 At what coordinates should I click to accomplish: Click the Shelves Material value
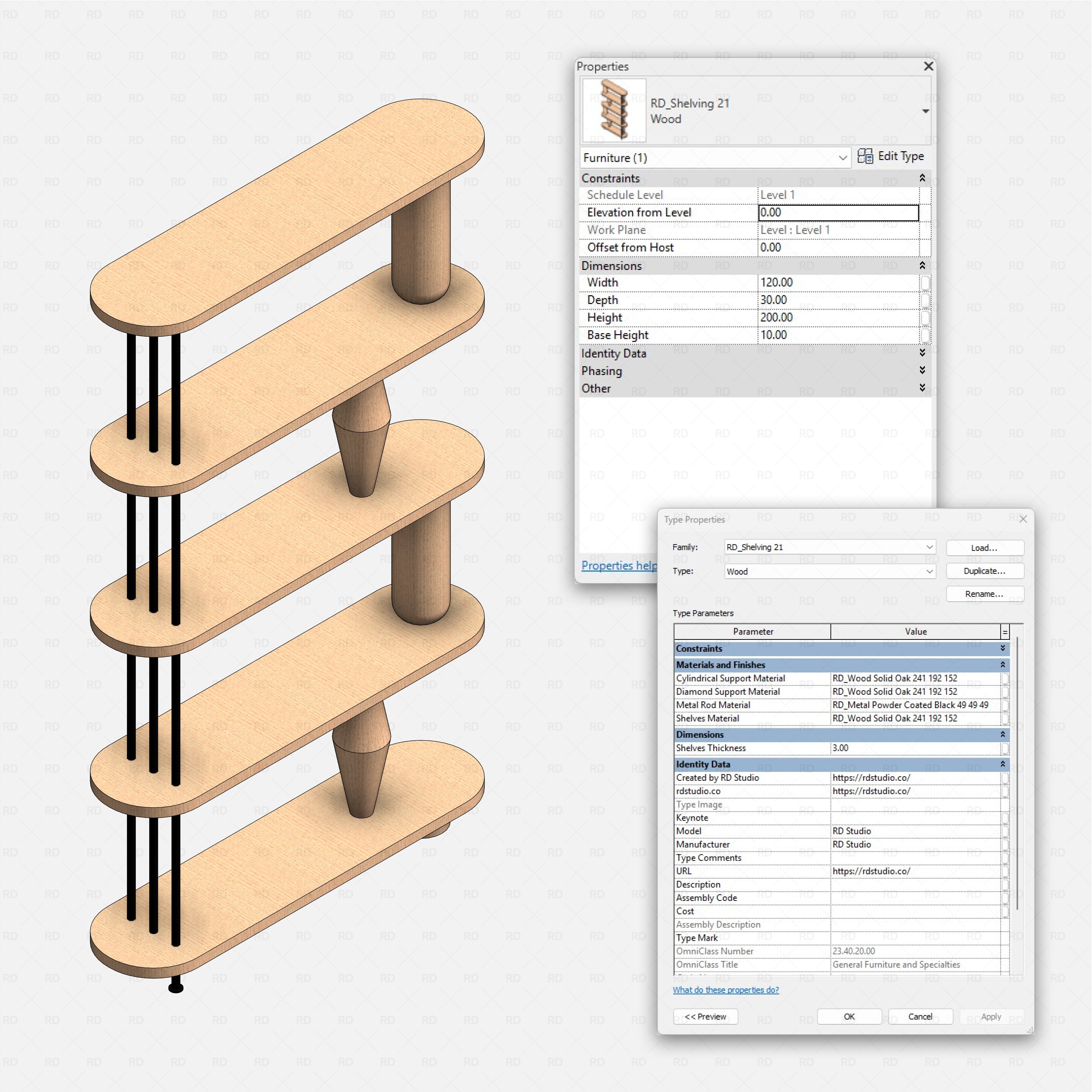(x=916, y=718)
